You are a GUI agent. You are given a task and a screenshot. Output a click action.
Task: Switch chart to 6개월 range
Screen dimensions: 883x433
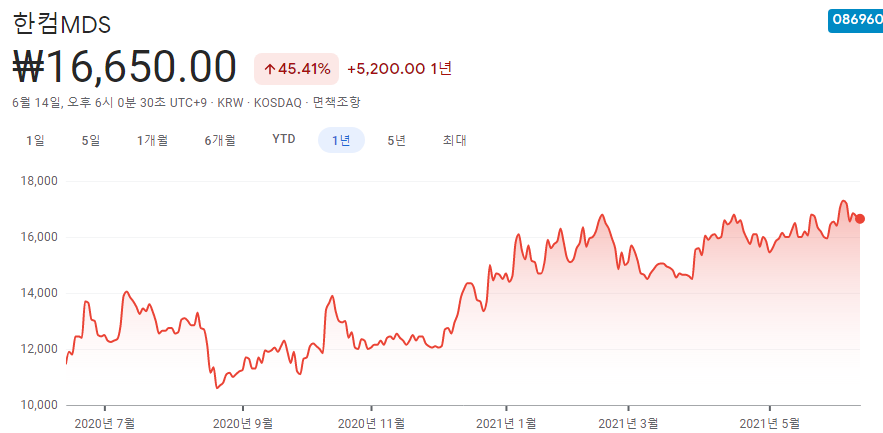coord(220,140)
